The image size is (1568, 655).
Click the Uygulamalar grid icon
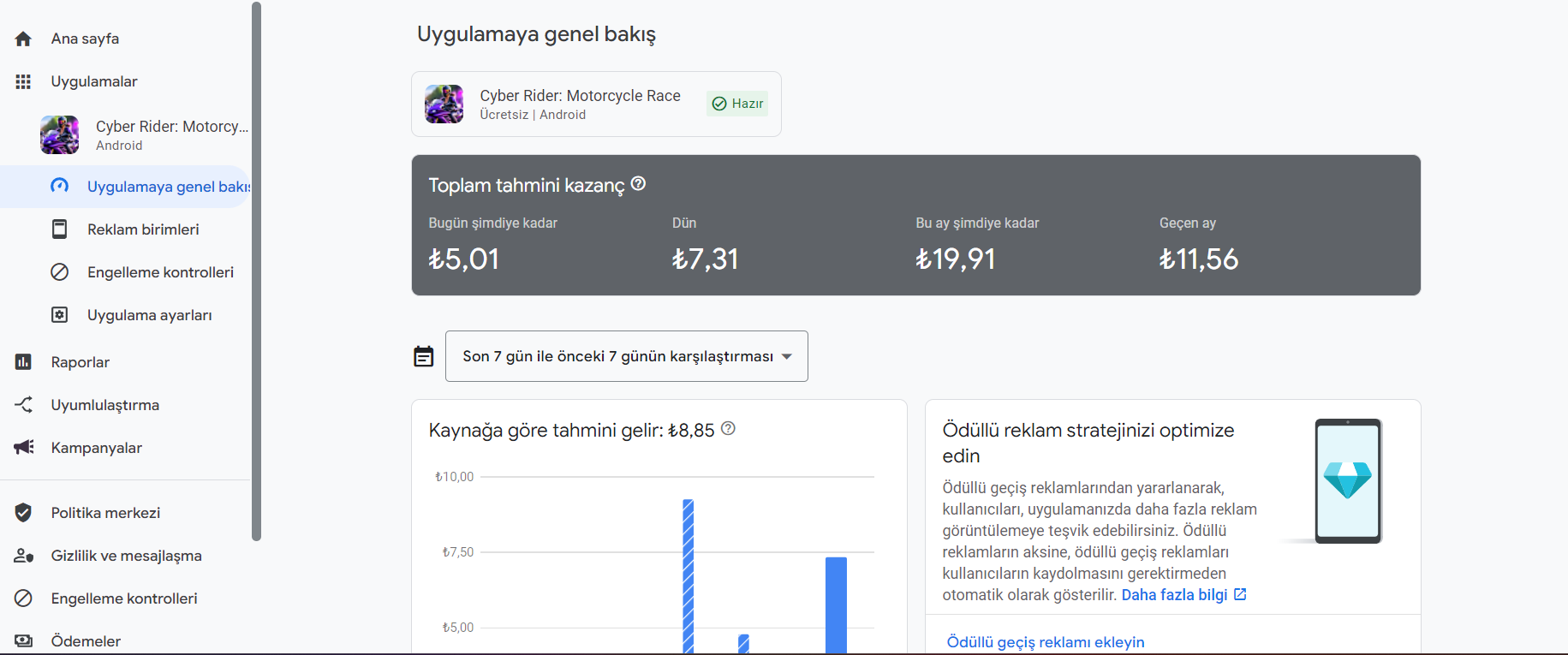coord(23,81)
